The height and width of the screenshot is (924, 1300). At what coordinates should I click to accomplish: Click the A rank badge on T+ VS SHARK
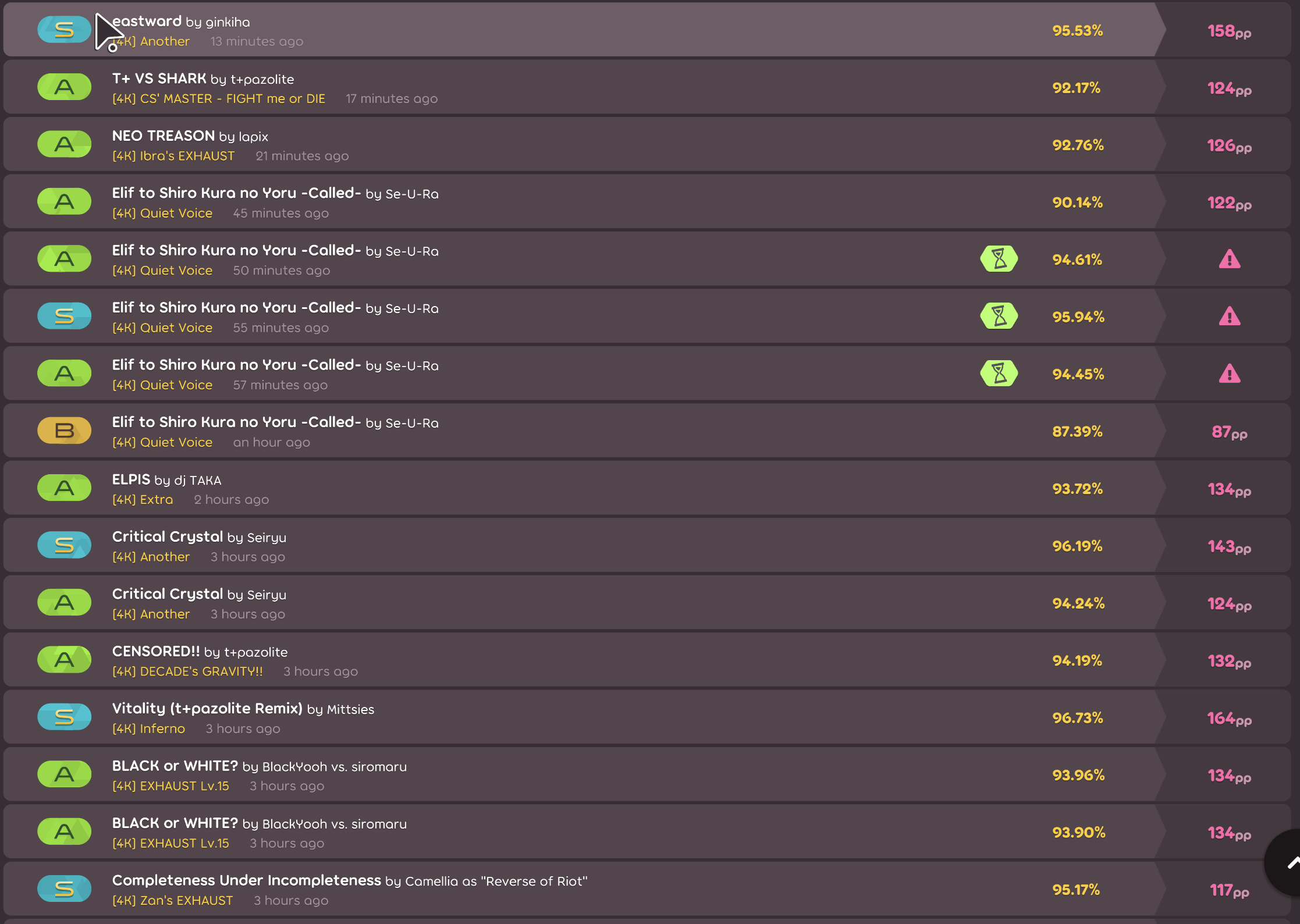[64, 86]
